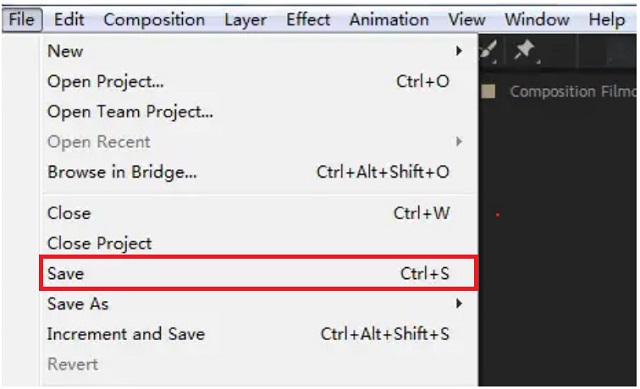Open the Animation menu

point(389,20)
